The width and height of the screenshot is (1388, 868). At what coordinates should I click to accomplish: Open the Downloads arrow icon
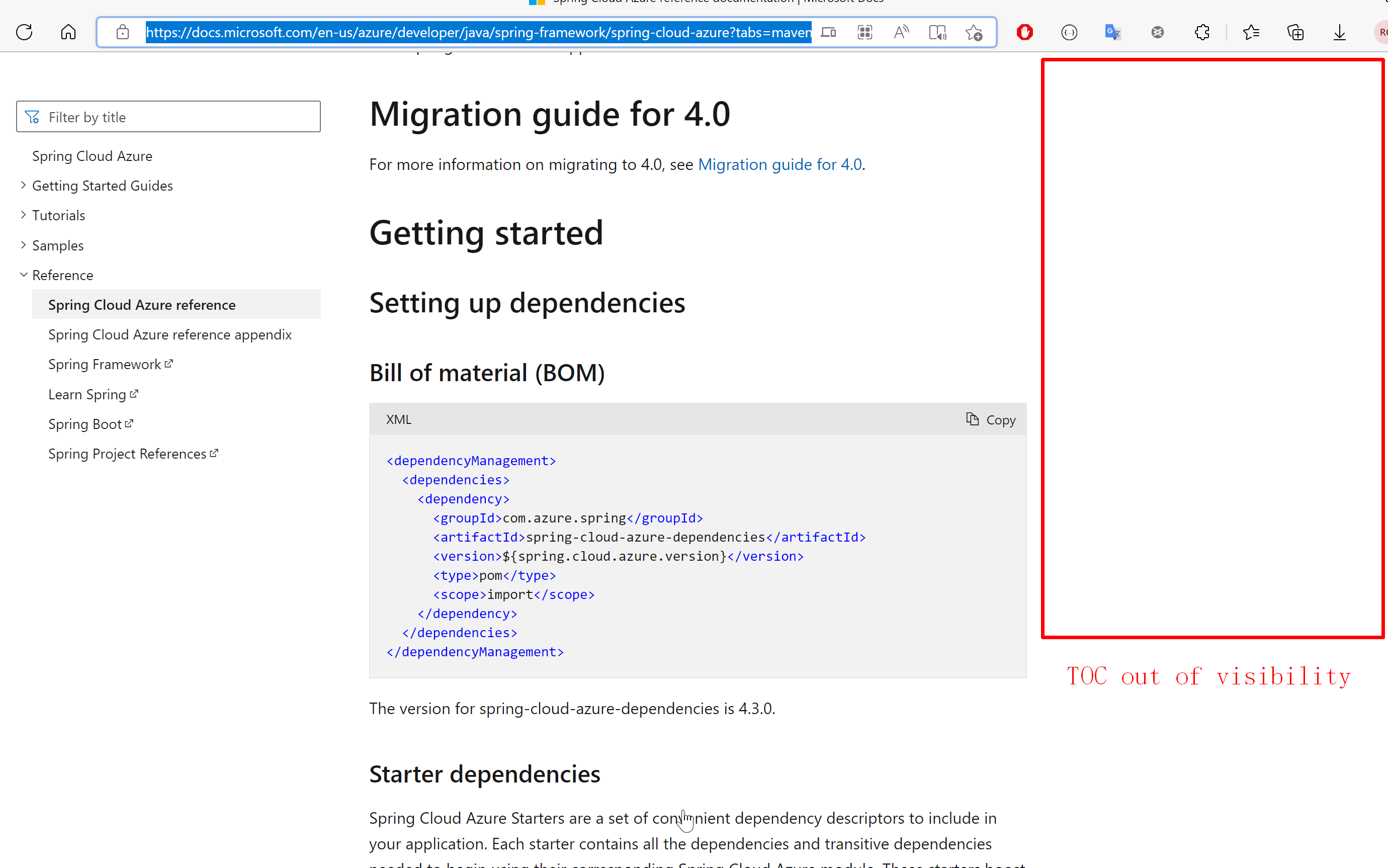click(1339, 32)
